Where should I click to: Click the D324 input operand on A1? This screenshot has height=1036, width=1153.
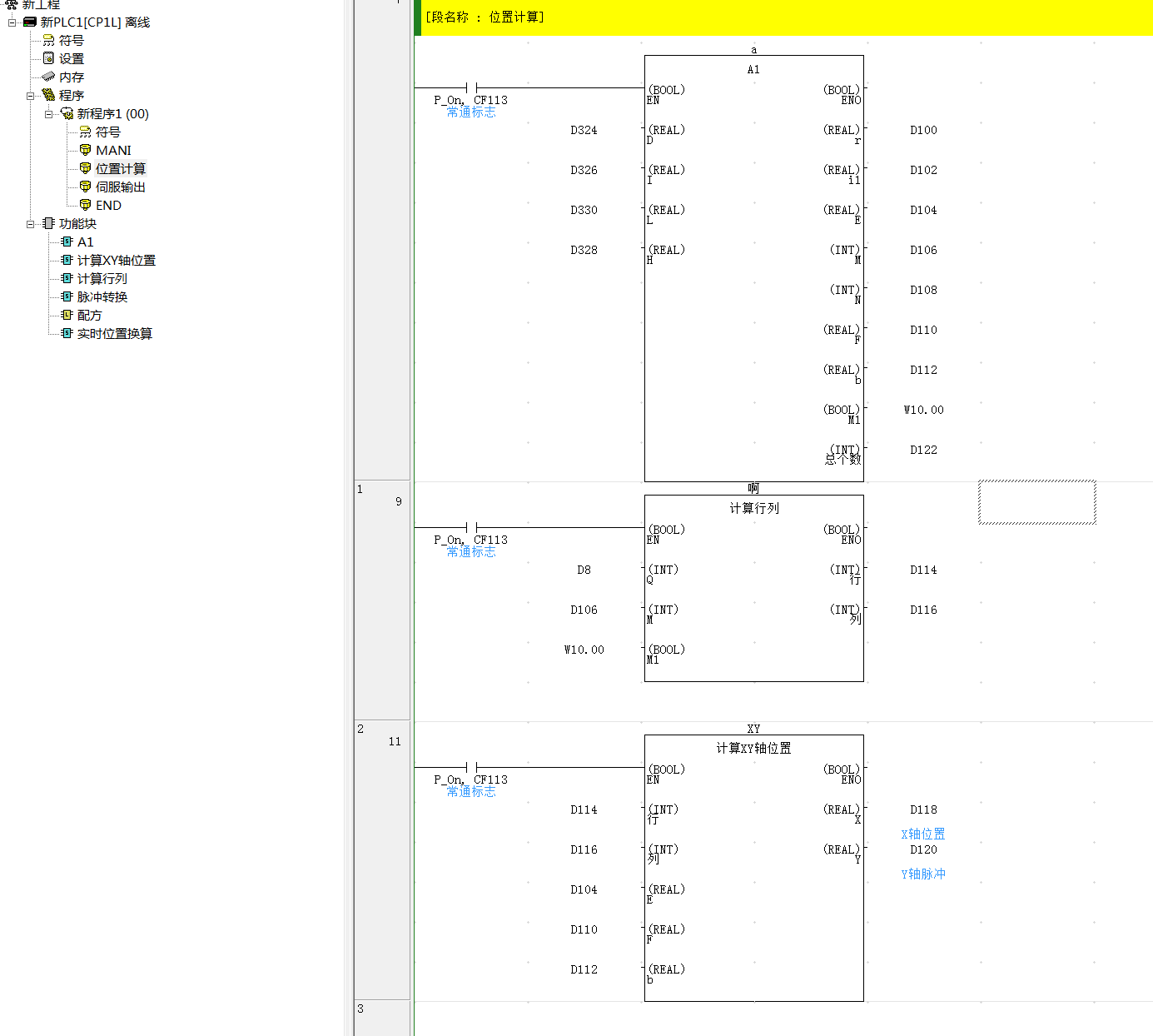coord(584,130)
